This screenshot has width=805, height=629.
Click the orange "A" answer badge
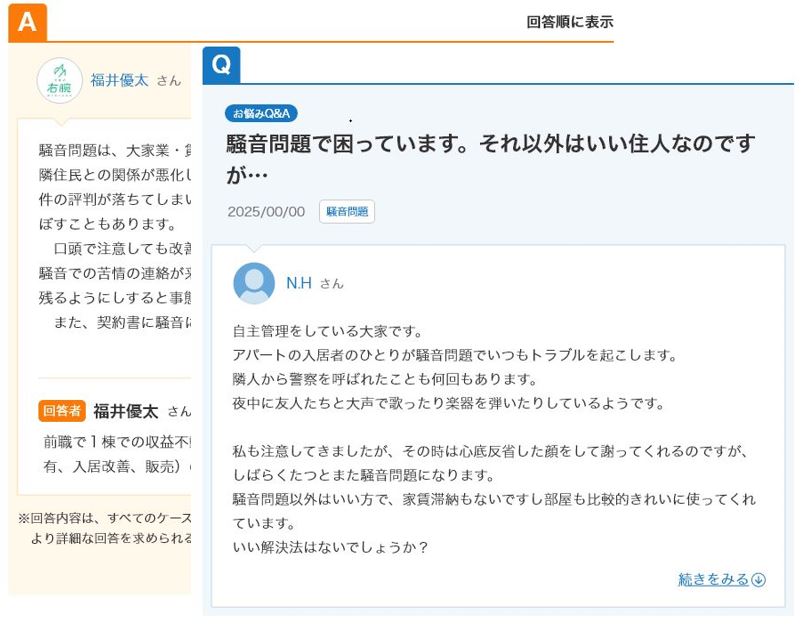click(x=27, y=22)
